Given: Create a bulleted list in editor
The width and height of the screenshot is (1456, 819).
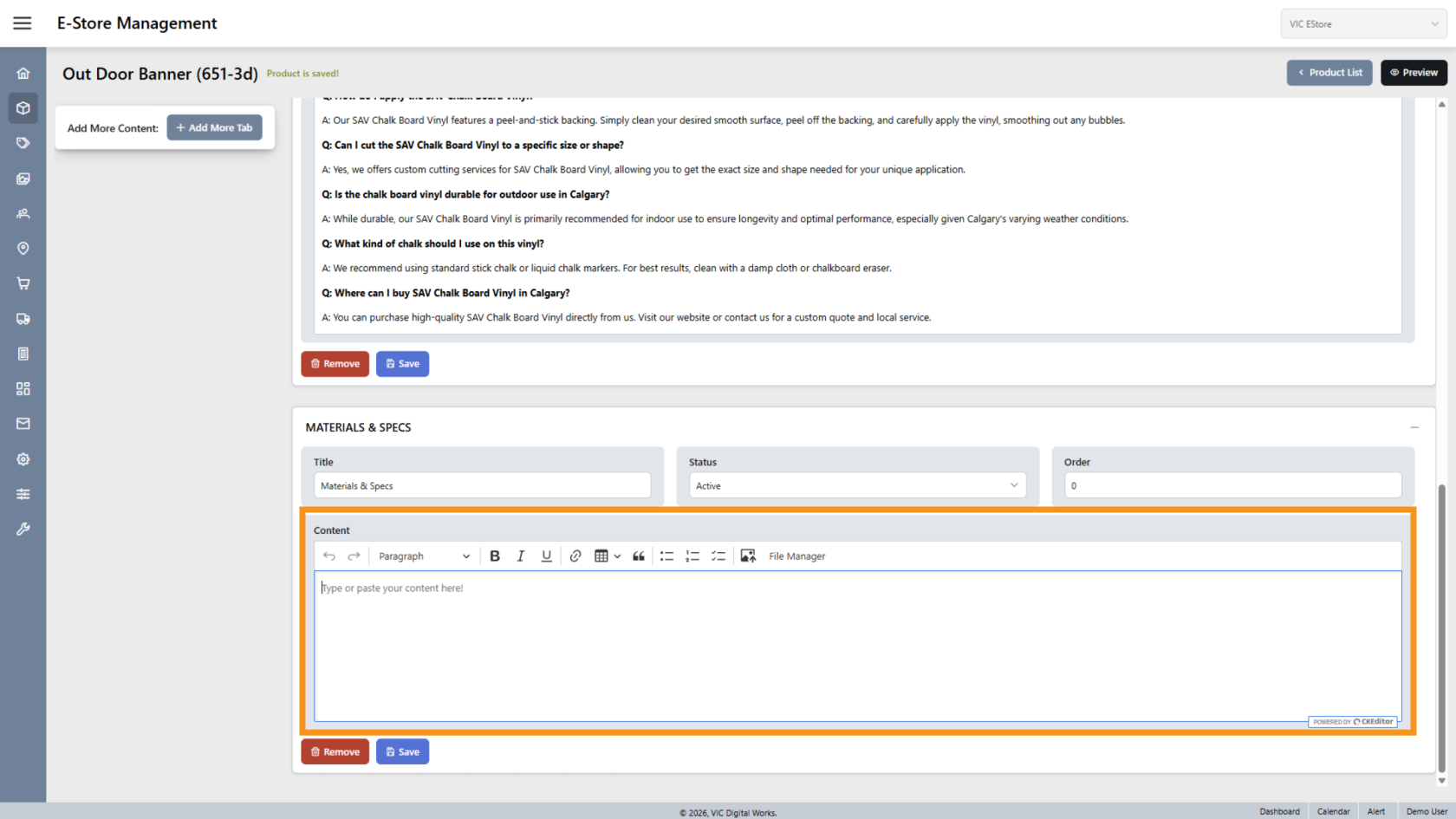Looking at the screenshot, I should click(666, 556).
